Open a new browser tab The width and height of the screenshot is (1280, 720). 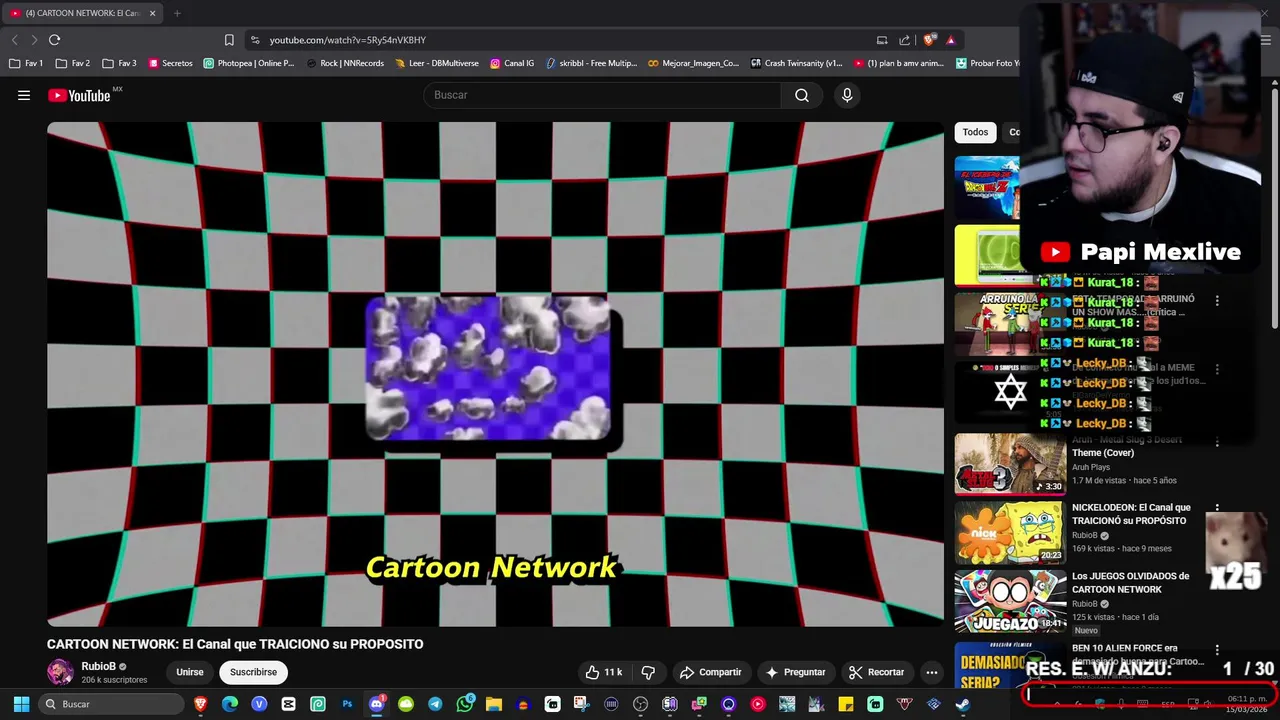point(177,13)
